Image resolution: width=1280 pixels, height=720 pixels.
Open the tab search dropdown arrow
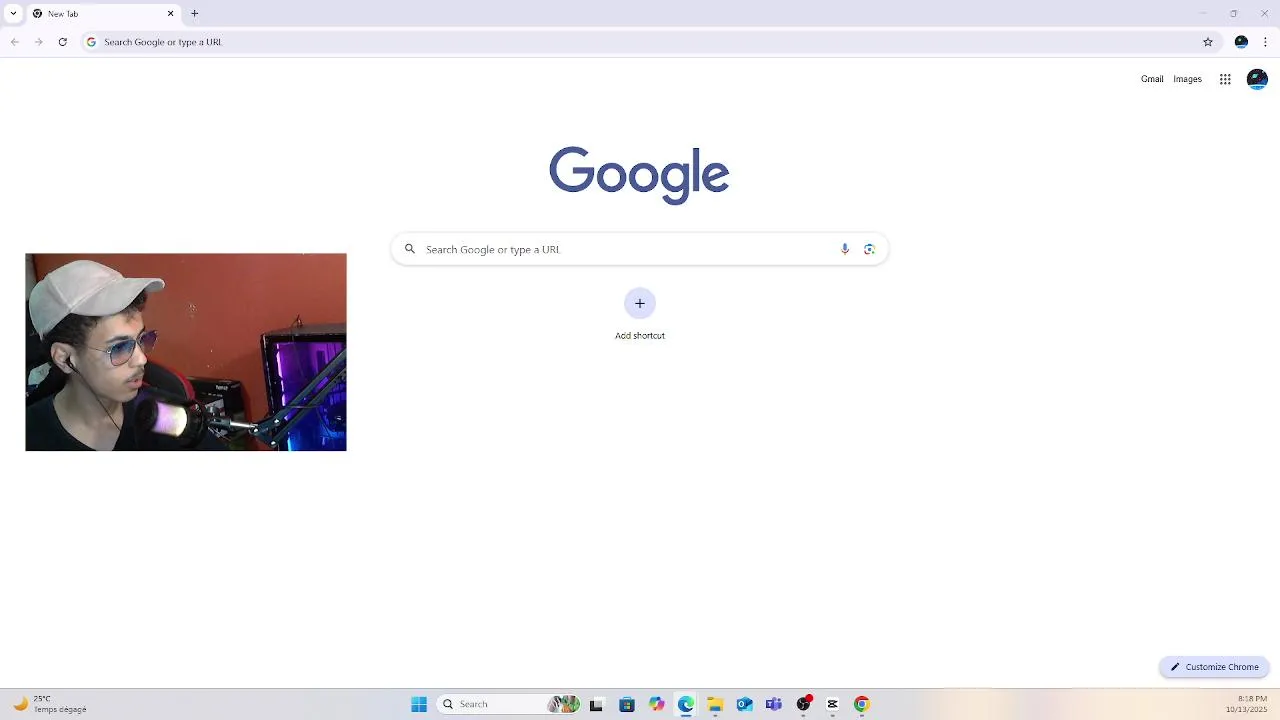coord(13,14)
